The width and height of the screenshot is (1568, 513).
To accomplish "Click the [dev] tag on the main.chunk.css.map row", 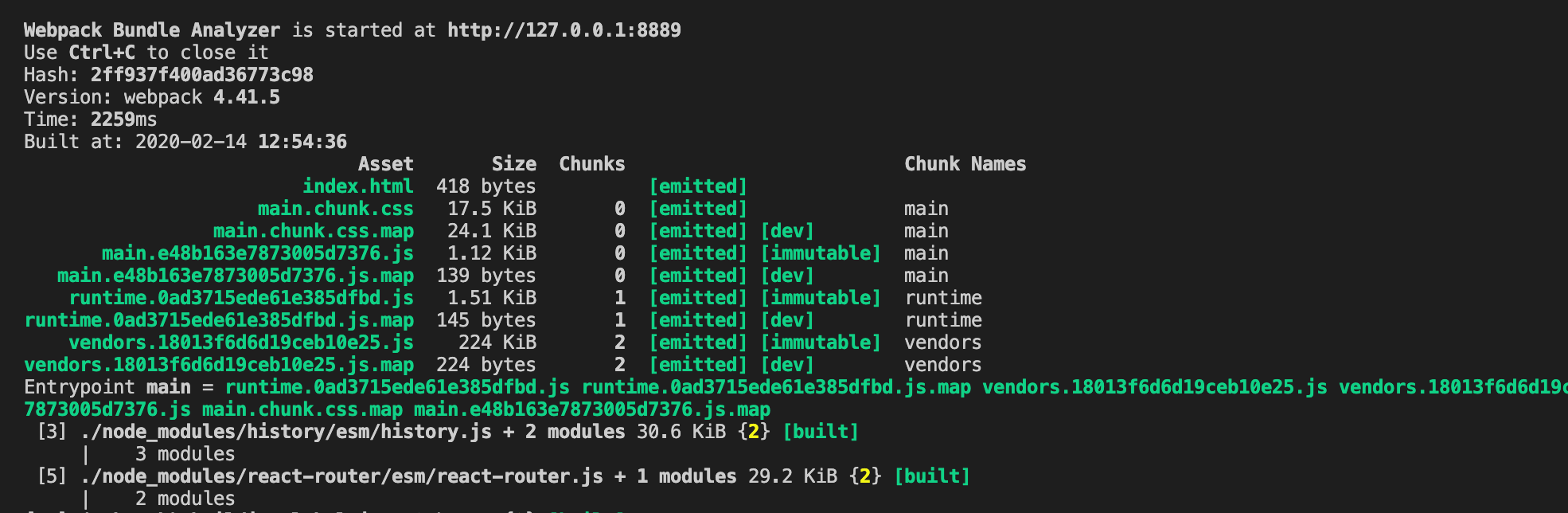I will point(787,231).
